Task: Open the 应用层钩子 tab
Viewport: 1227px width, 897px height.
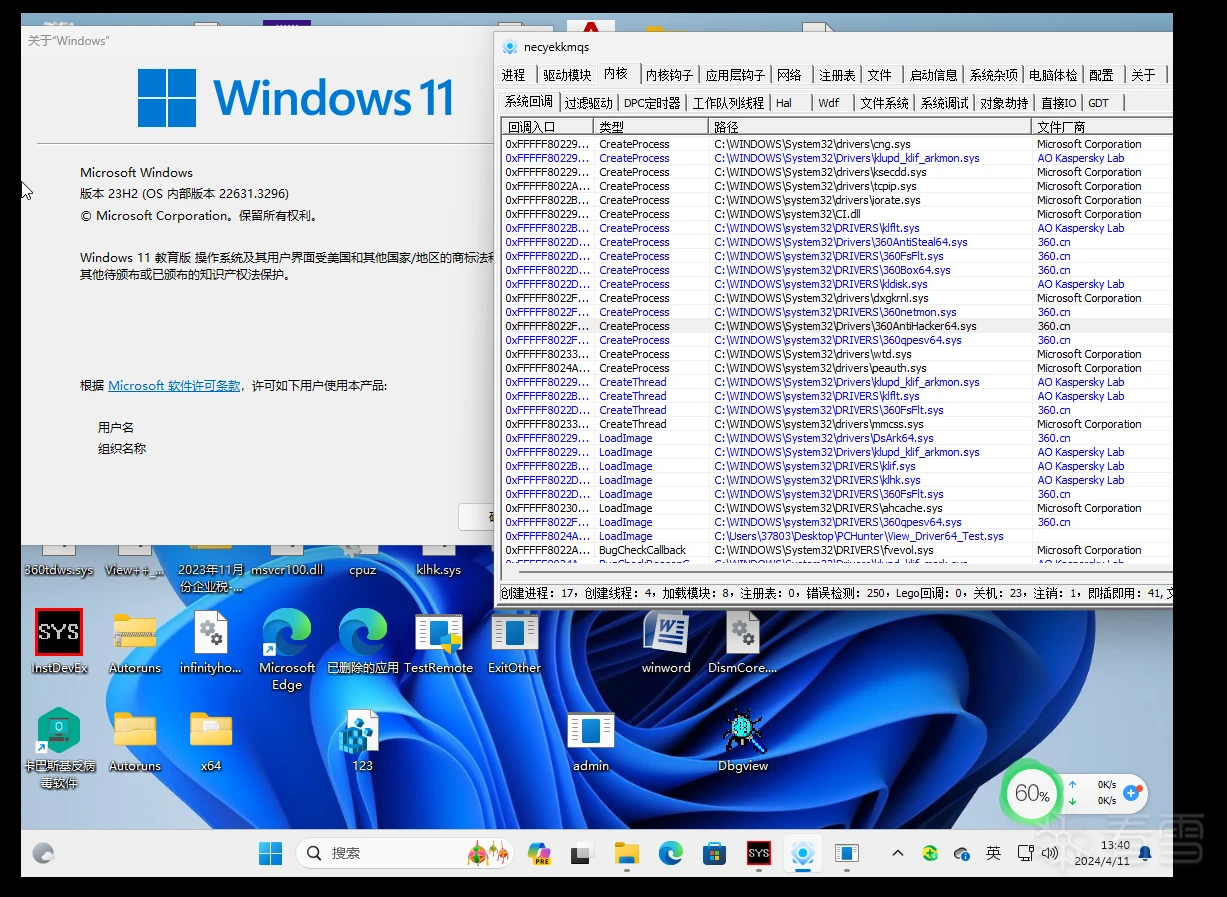Action: (735, 75)
